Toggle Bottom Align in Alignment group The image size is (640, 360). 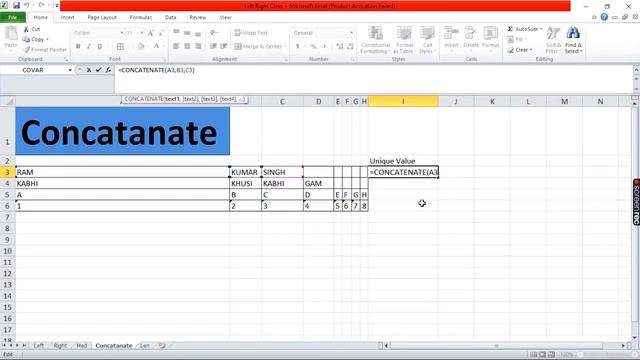tap(198, 33)
